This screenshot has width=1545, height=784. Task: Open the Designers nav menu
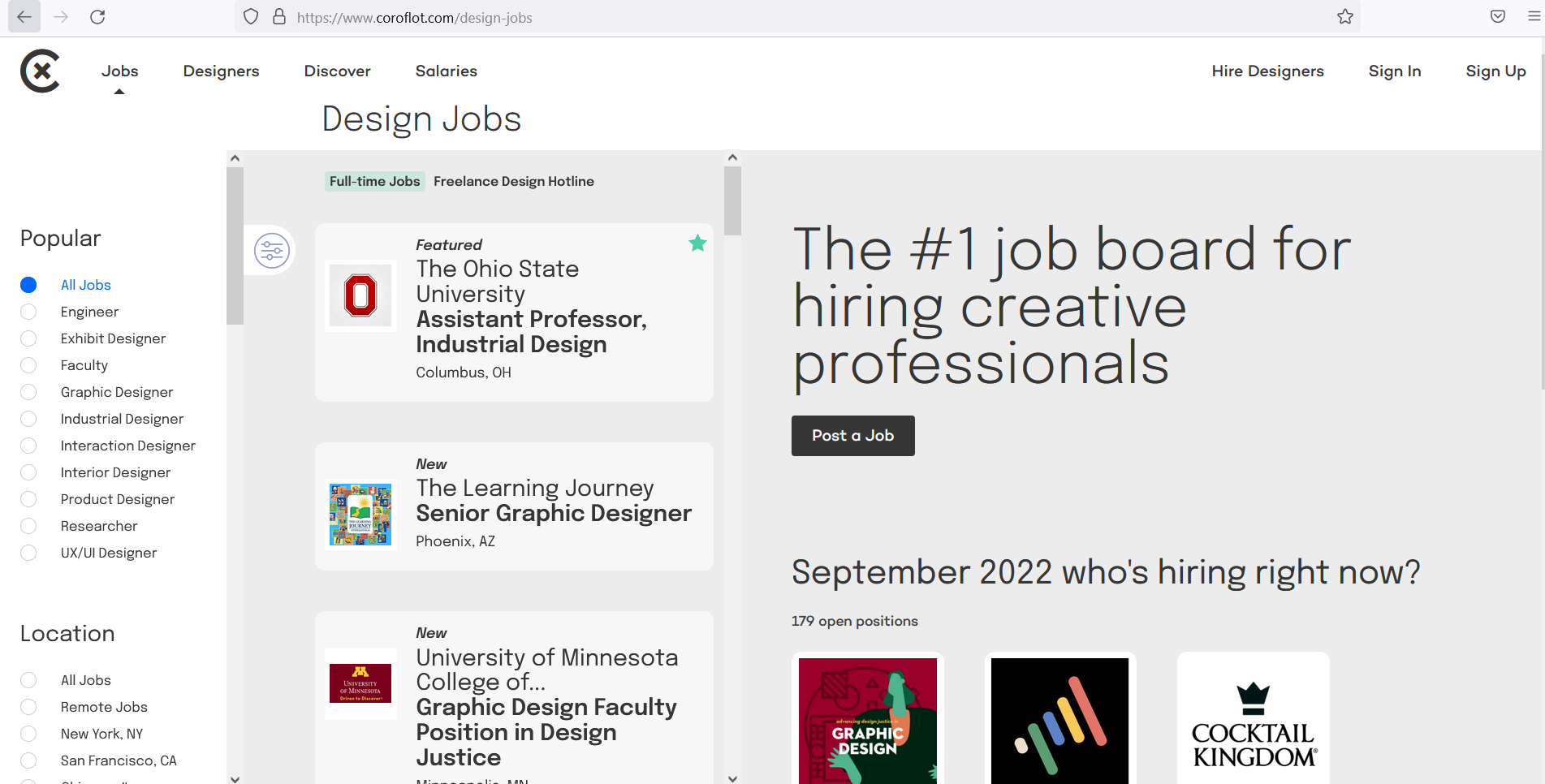(221, 71)
